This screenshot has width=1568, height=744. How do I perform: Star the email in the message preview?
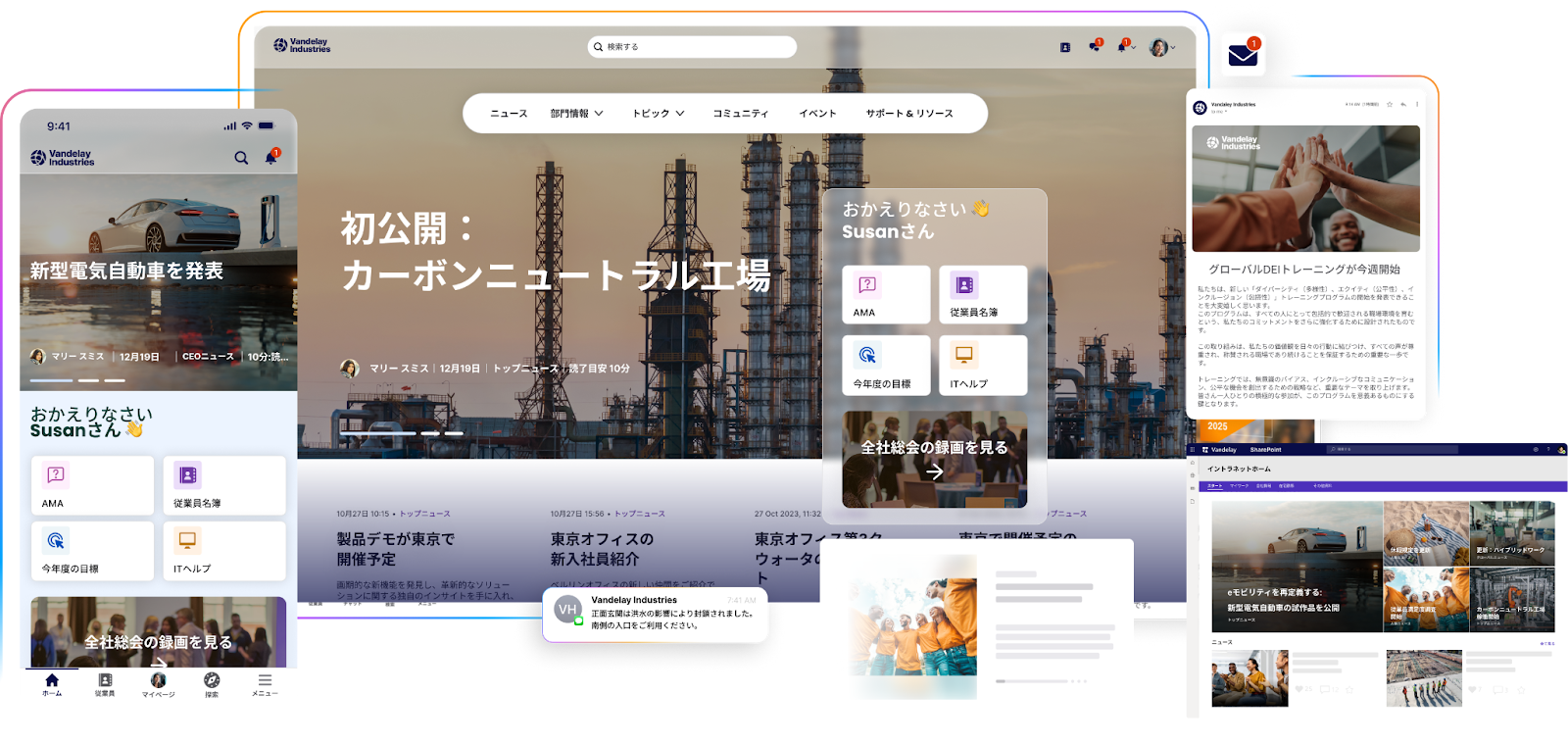click(1389, 104)
